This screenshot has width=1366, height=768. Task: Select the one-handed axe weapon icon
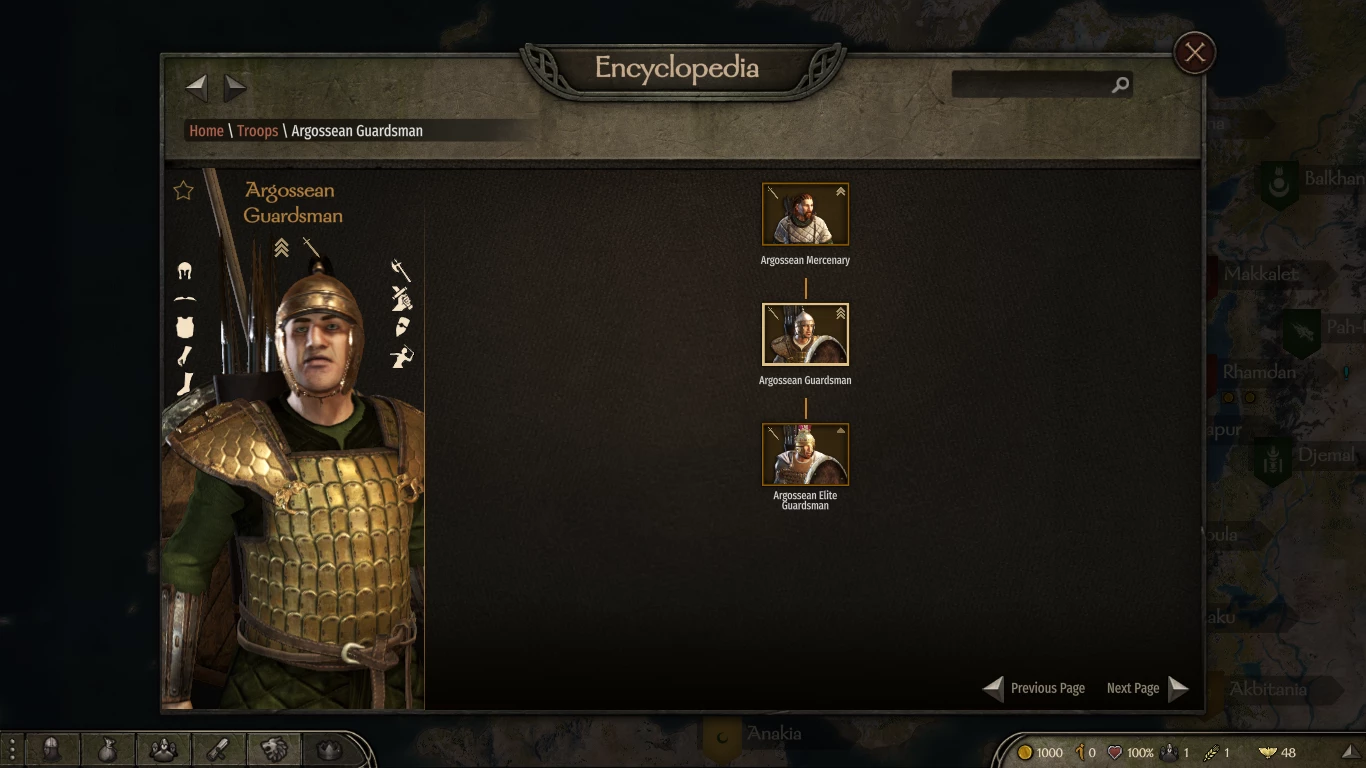coord(401,270)
